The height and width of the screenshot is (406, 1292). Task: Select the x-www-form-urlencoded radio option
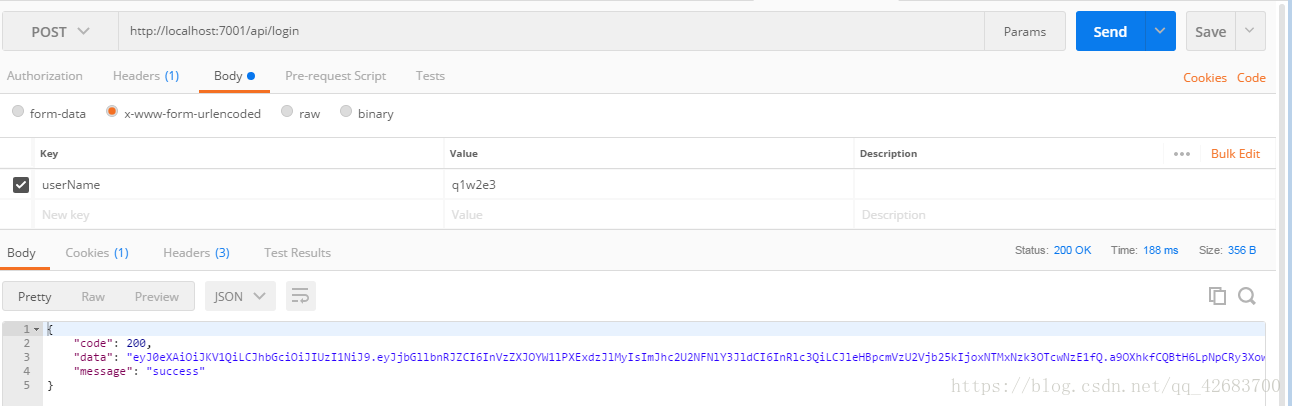click(112, 112)
